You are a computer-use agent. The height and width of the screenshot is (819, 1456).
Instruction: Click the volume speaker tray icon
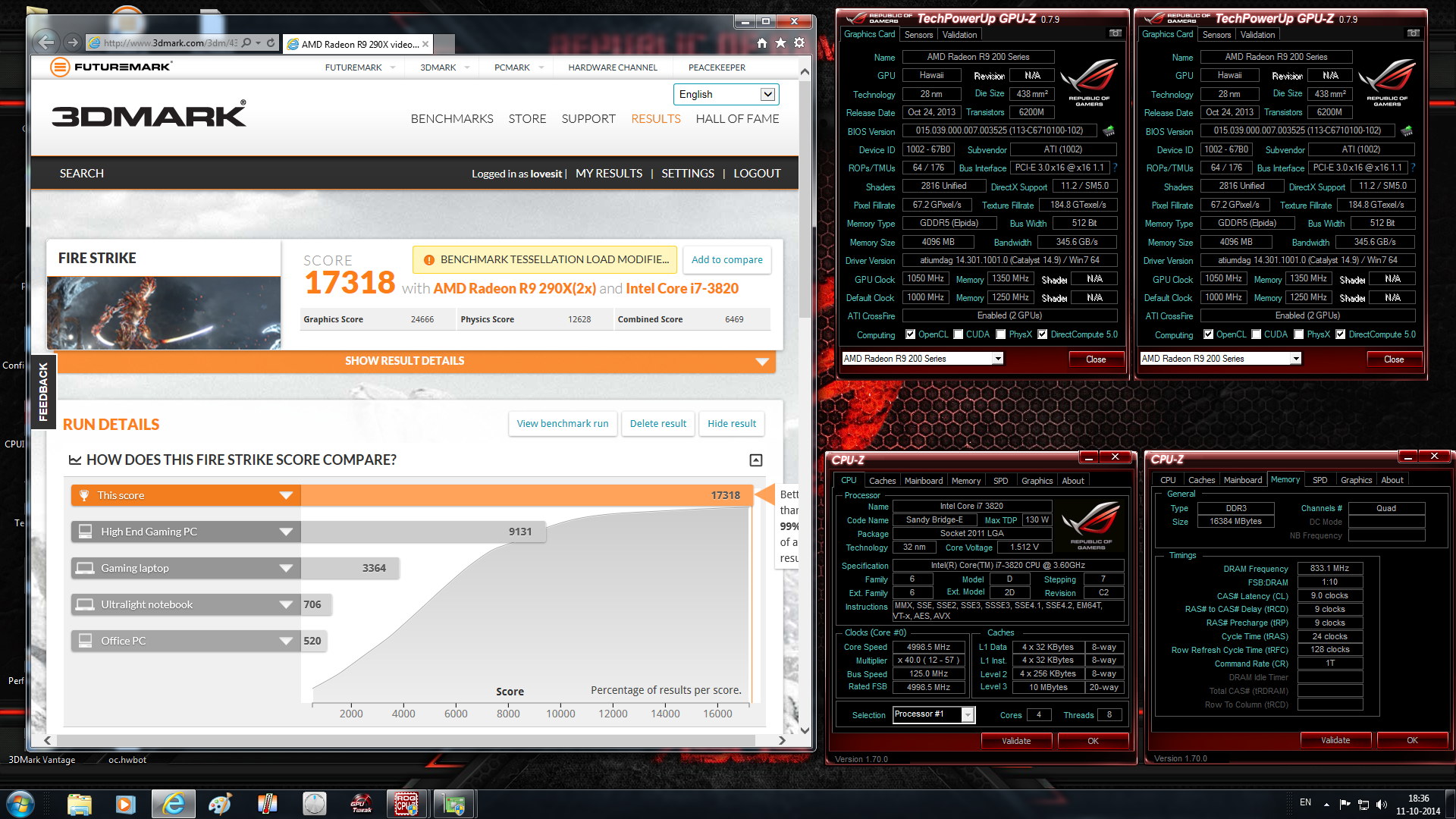(x=1381, y=805)
